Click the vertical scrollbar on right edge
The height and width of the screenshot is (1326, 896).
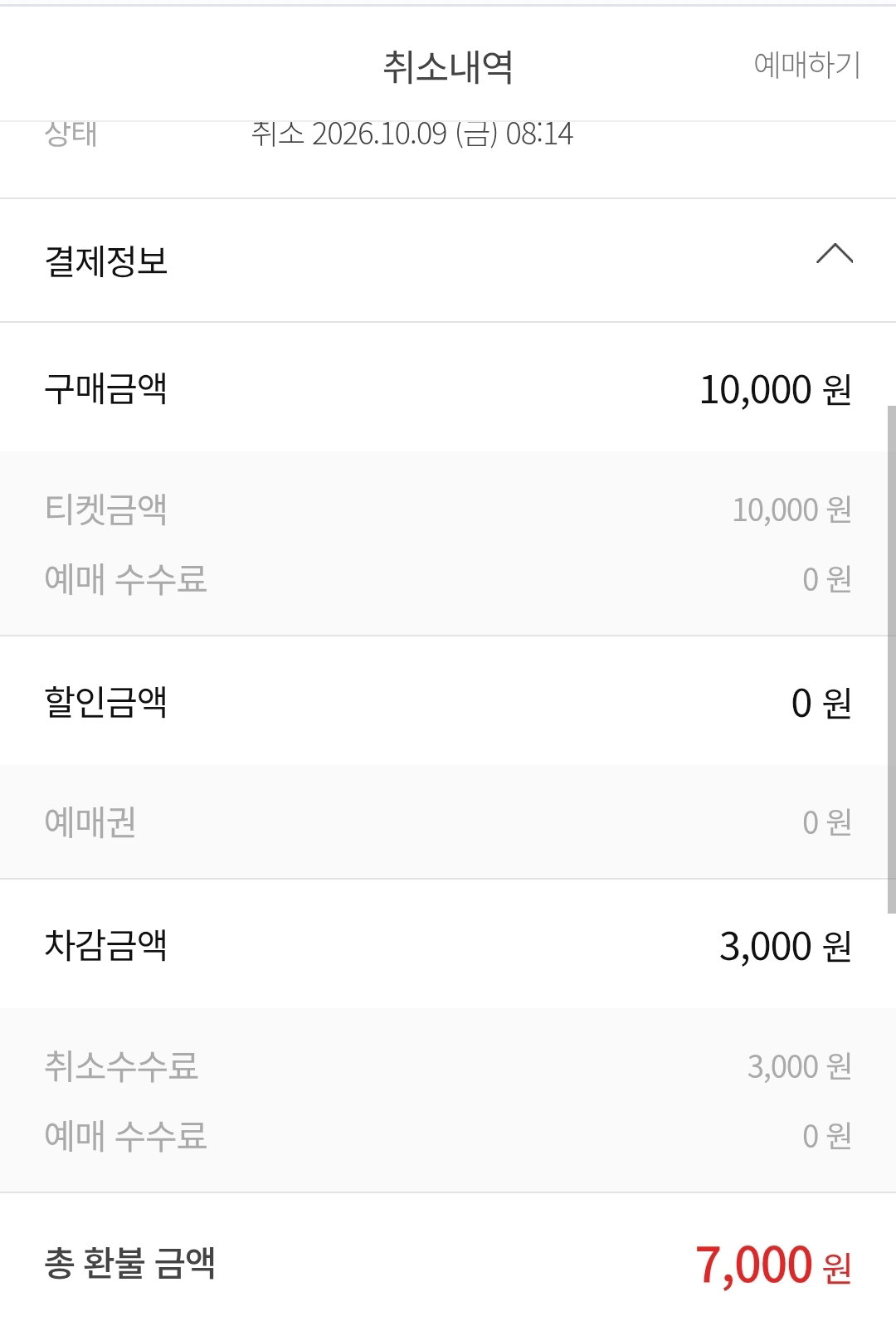(x=891, y=660)
